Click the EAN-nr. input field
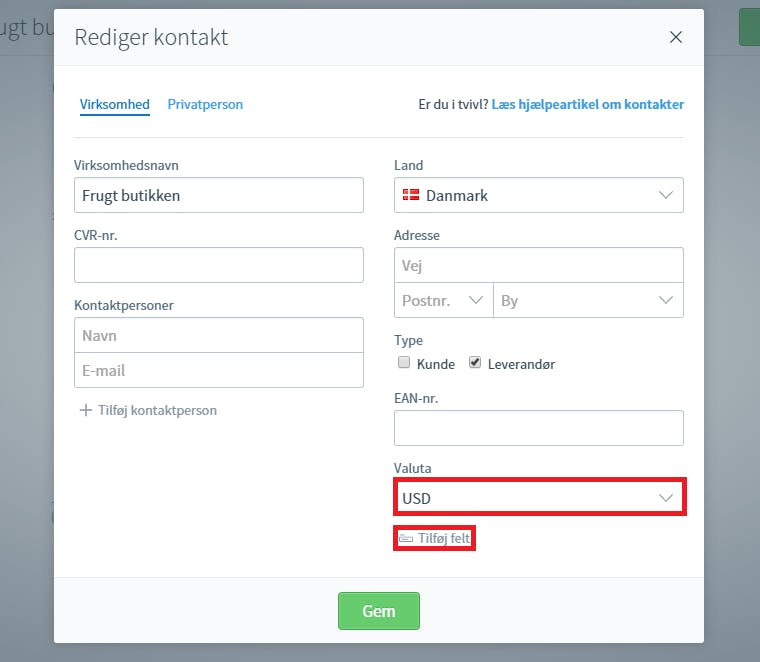The height and width of the screenshot is (662, 760). 538,428
